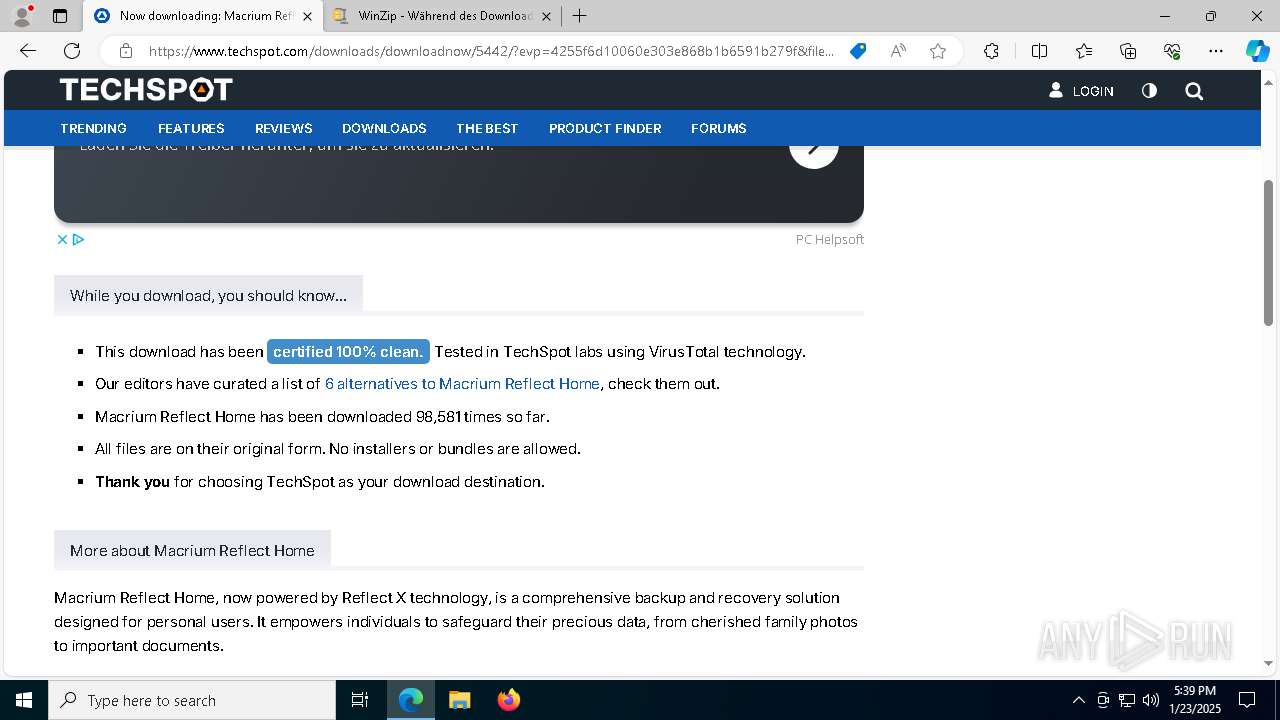Close the WinZip tab
Viewport: 1280px width, 720px height.
tap(546, 16)
